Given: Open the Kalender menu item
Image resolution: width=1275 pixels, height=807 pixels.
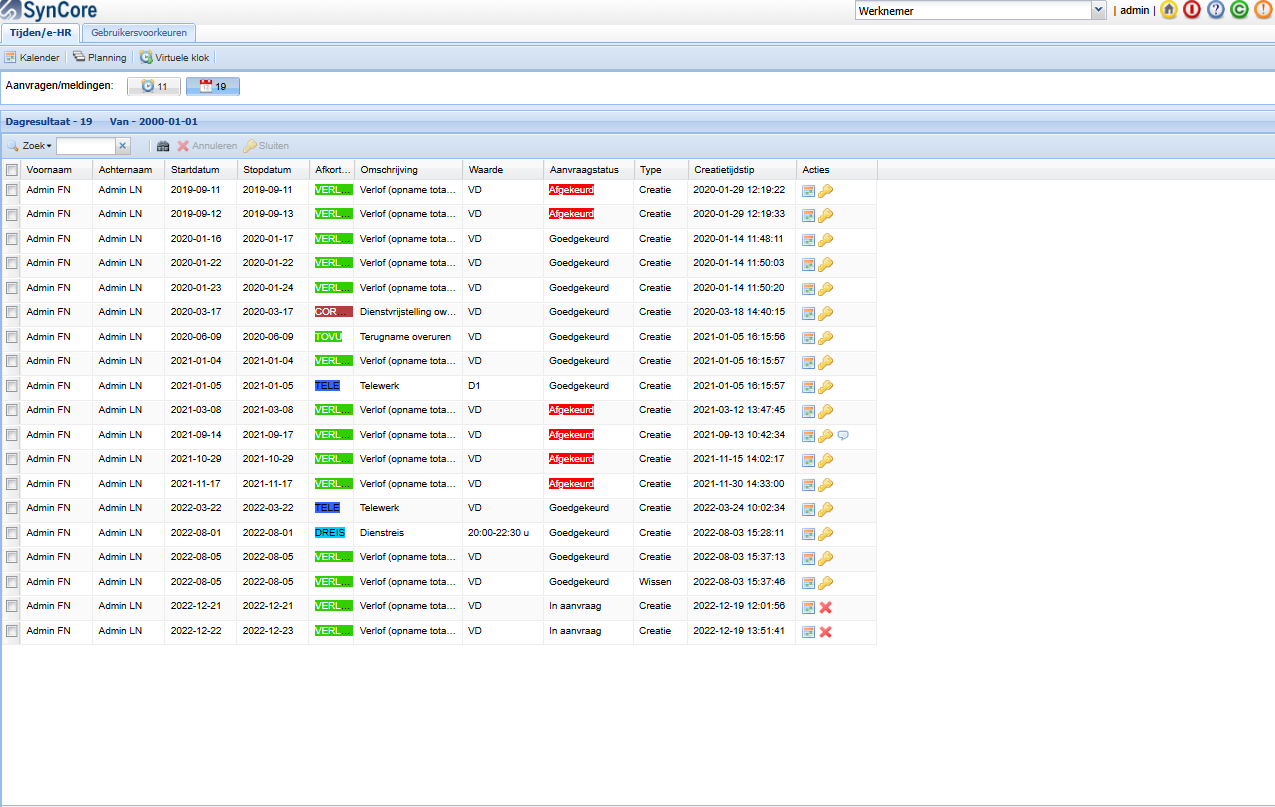Looking at the screenshot, I should click(32, 57).
